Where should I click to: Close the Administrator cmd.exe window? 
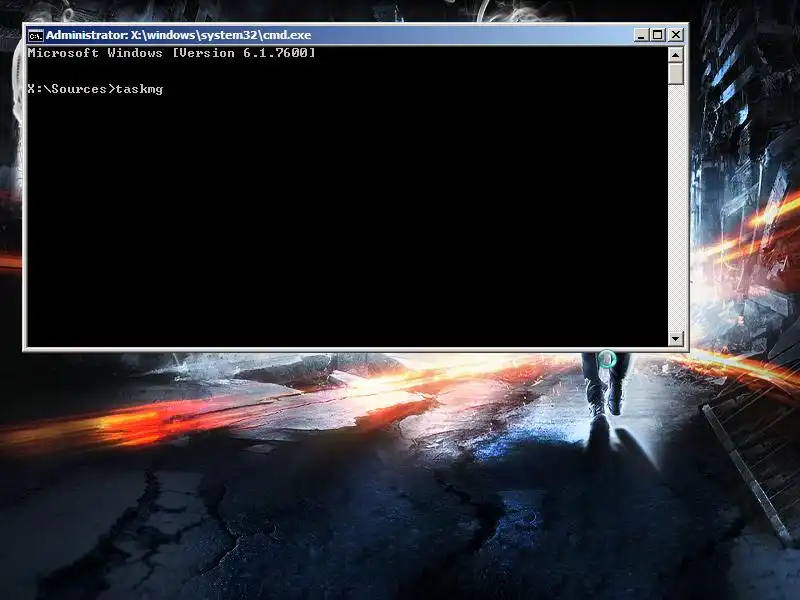pos(676,35)
